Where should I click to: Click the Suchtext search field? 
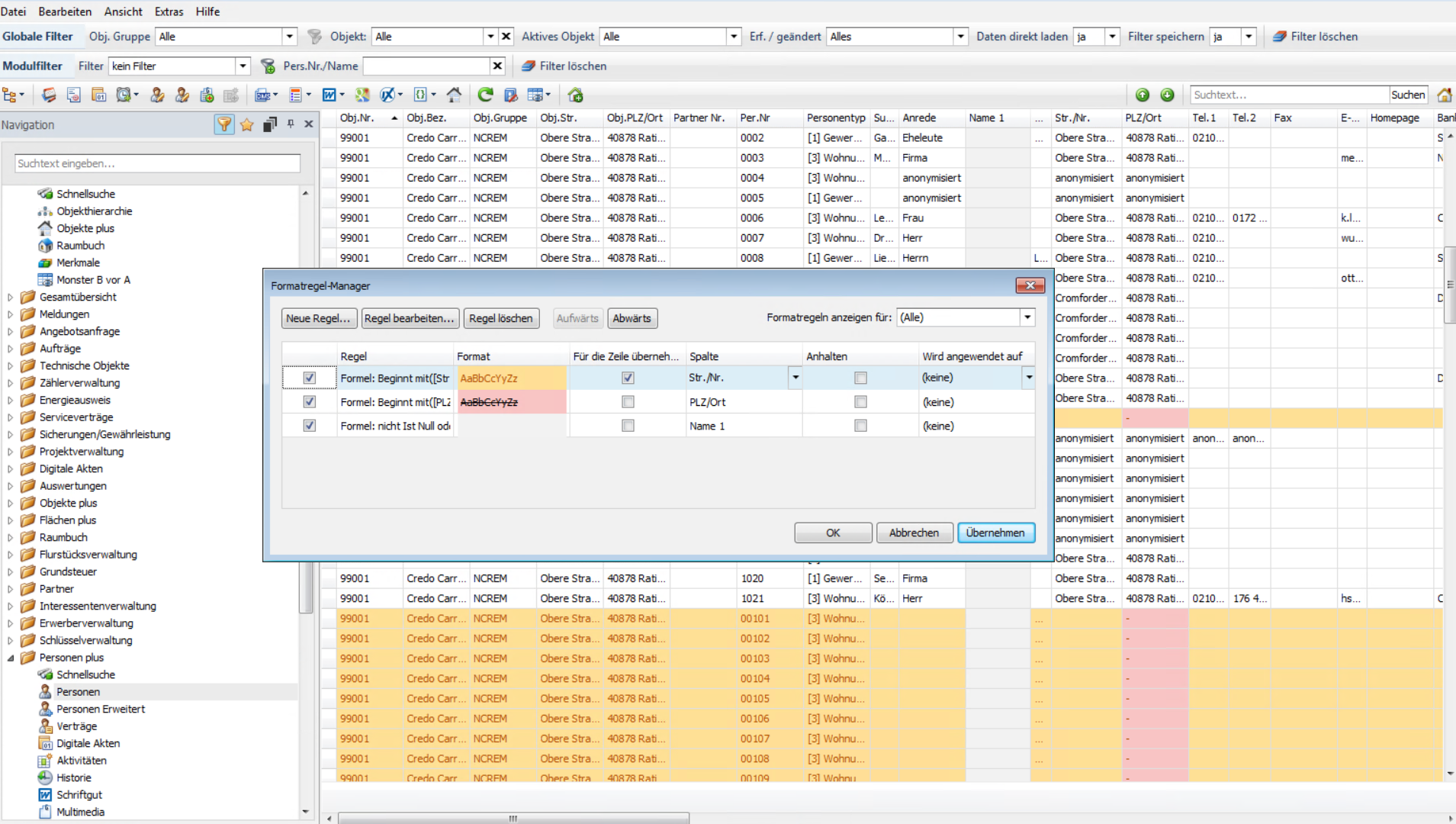click(x=1289, y=95)
